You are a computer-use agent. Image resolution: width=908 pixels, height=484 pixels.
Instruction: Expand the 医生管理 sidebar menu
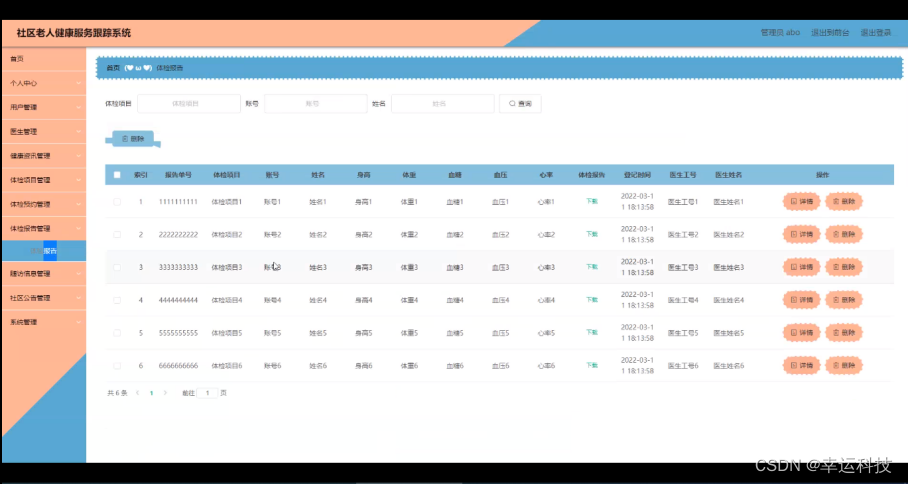[x=44, y=131]
